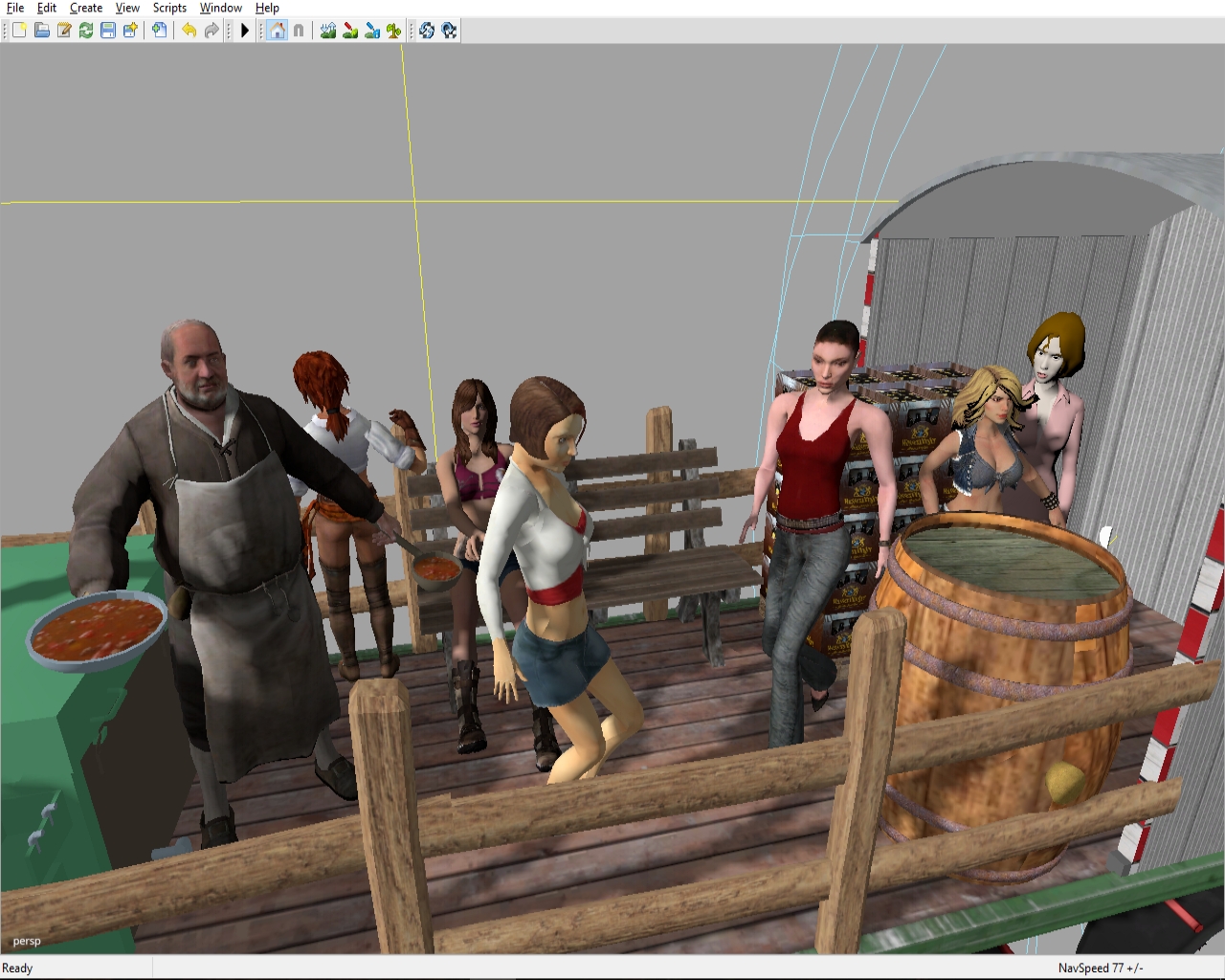Click the notepad edit icon
Viewport: 1225px width, 980px height.
63,31
